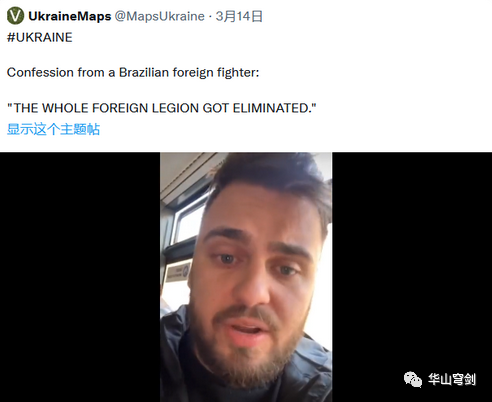Click the black bar left of the video
Screen dimensions: 492x402
coord(80,277)
